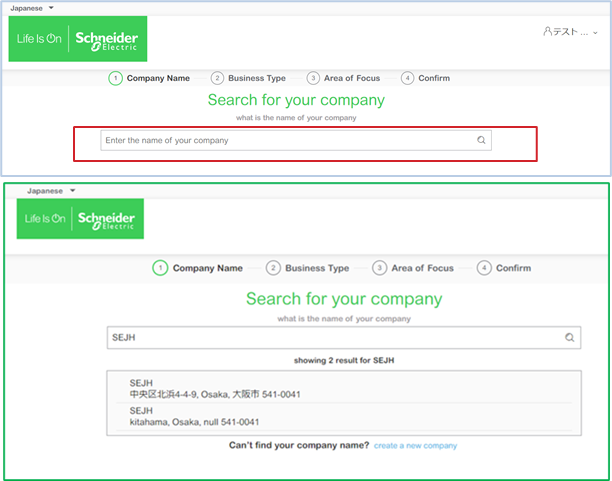Choose SEJH result with address 中央区北浜4-4-9
Screen dimensions: 612x481
coord(344,389)
